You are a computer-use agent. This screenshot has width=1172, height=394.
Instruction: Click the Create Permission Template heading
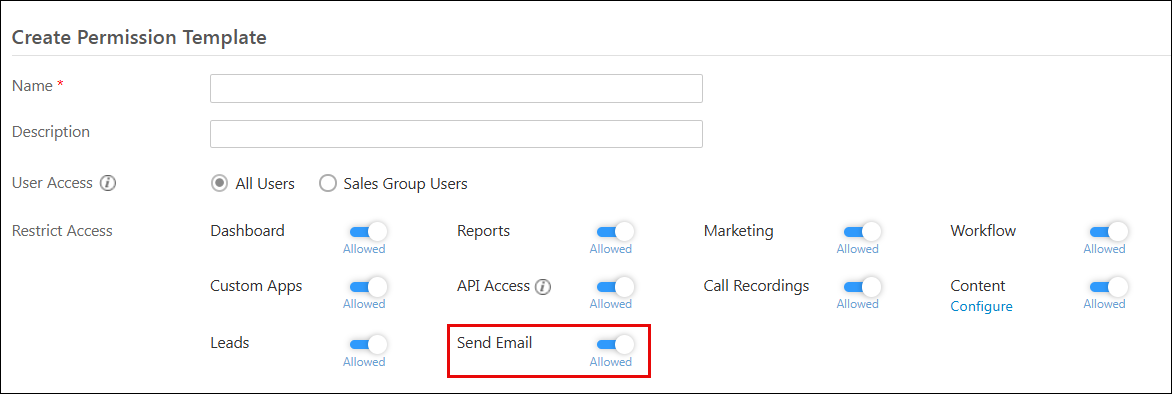point(140,37)
